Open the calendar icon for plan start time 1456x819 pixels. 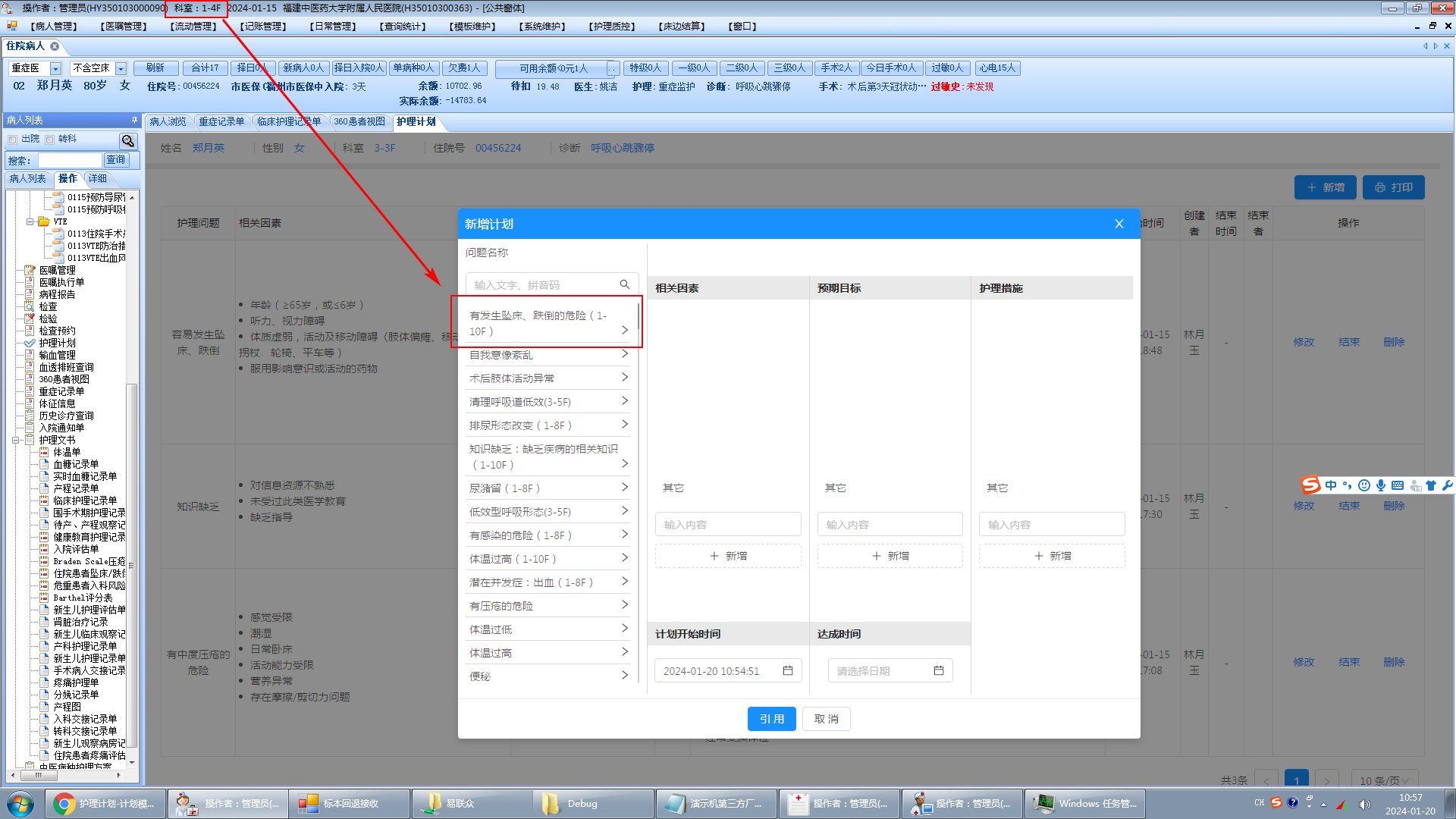pos(788,670)
